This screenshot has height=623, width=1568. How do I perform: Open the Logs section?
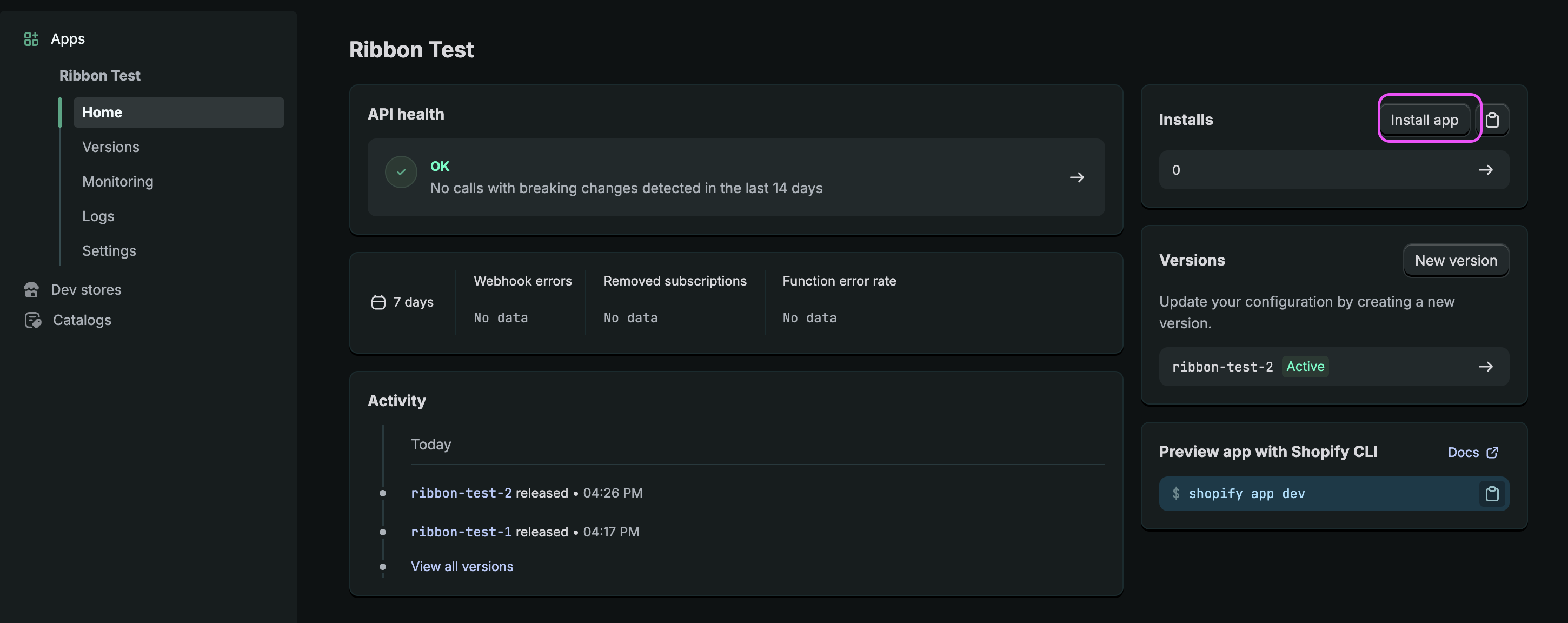(x=97, y=216)
